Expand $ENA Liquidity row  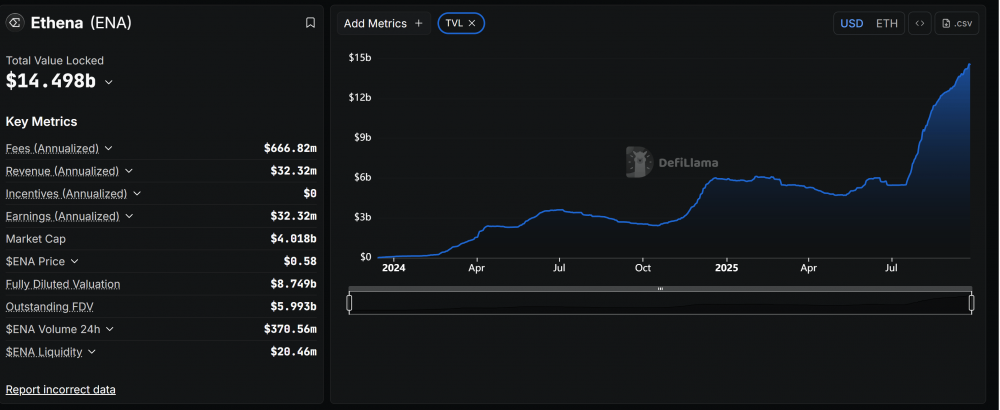coord(92,351)
